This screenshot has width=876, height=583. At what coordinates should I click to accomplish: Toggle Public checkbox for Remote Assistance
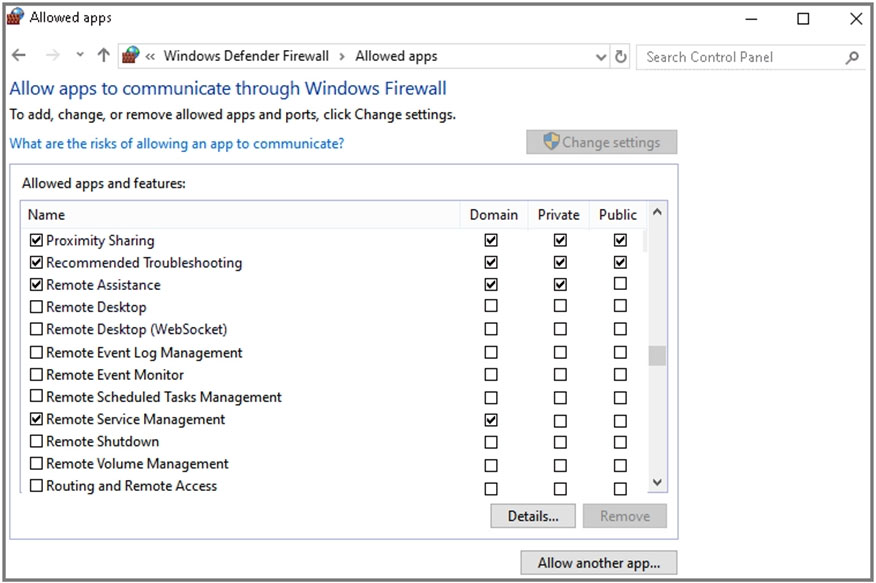(620, 284)
